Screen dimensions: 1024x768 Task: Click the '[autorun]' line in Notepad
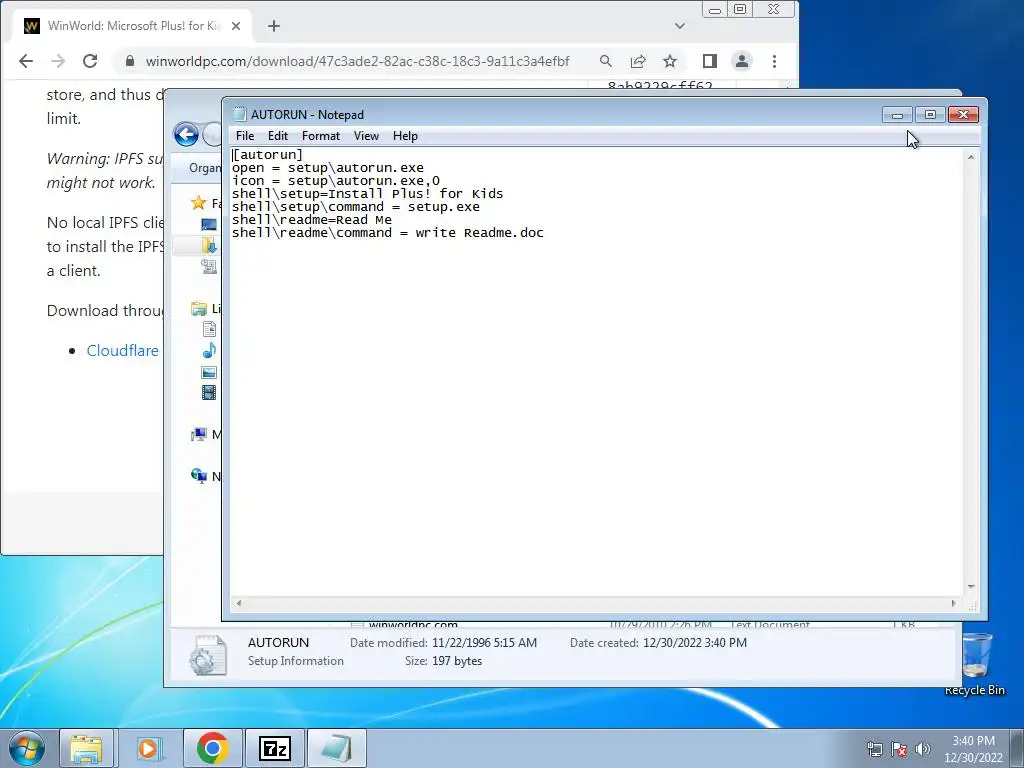tap(268, 155)
